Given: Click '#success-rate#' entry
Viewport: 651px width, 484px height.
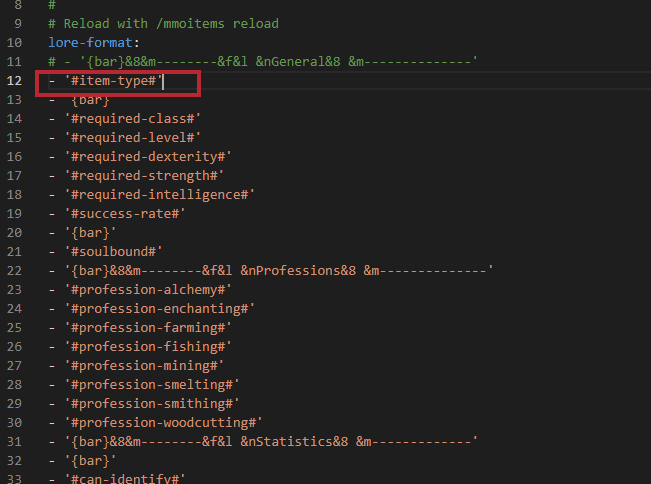Looking at the screenshot, I should tap(125, 214).
